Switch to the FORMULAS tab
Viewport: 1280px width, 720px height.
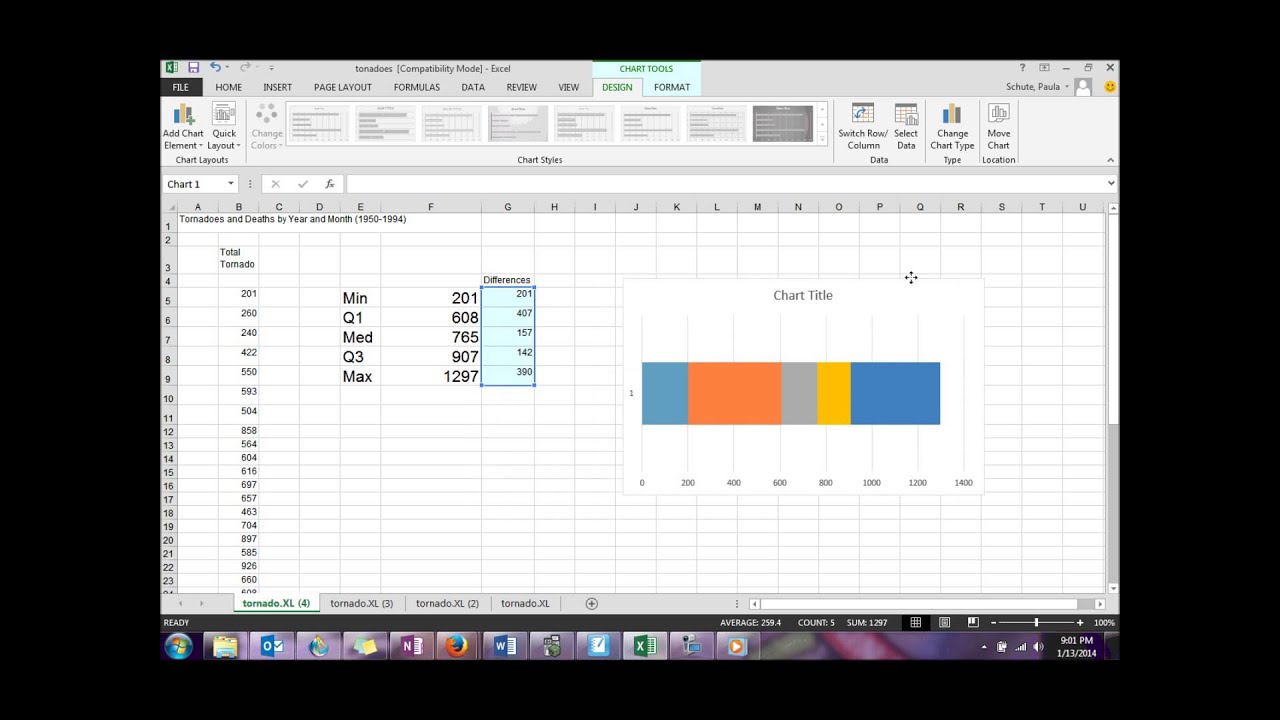point(417,87)
